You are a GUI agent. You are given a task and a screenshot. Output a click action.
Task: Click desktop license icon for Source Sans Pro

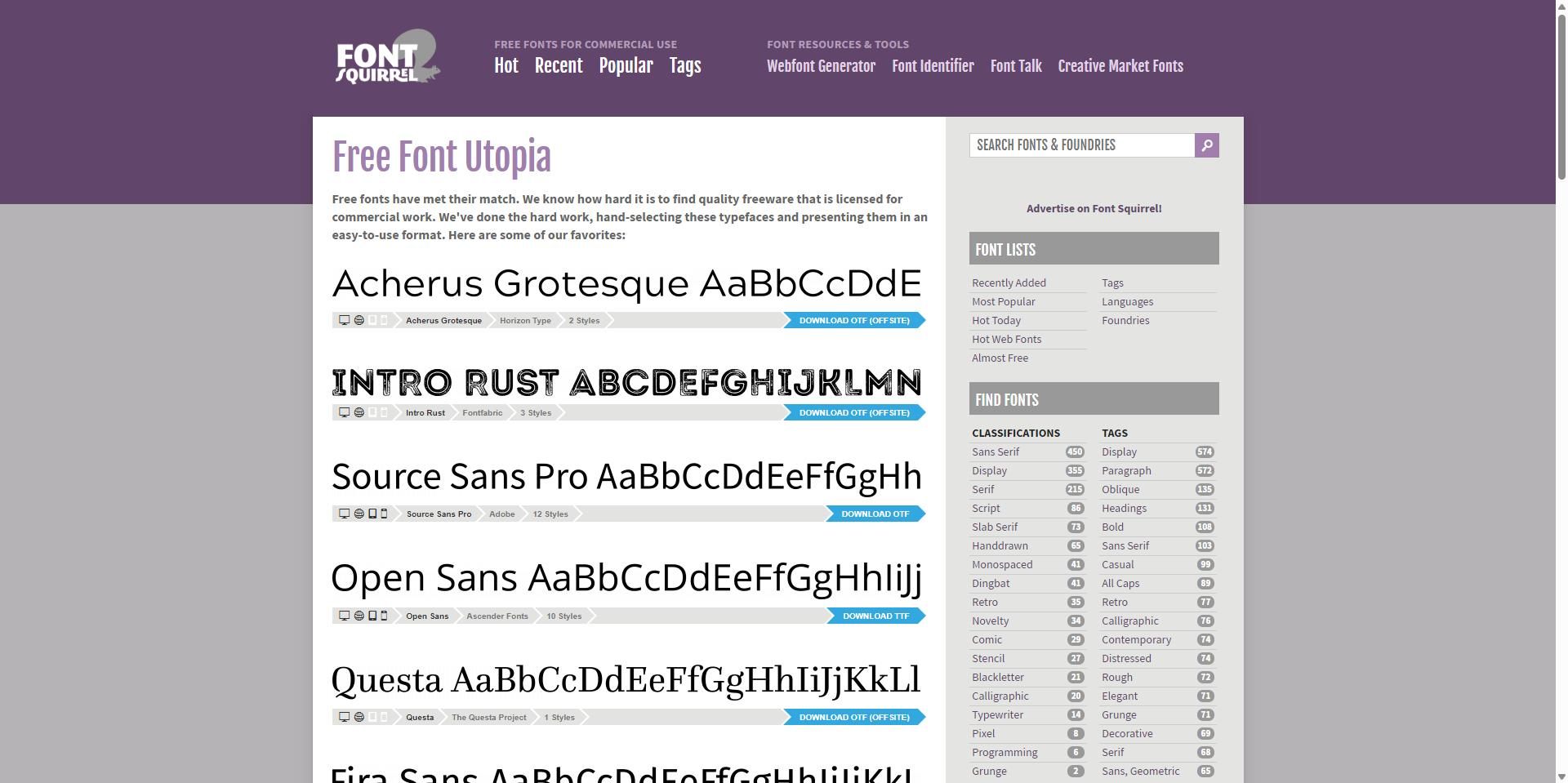click(x=345, y=514)
